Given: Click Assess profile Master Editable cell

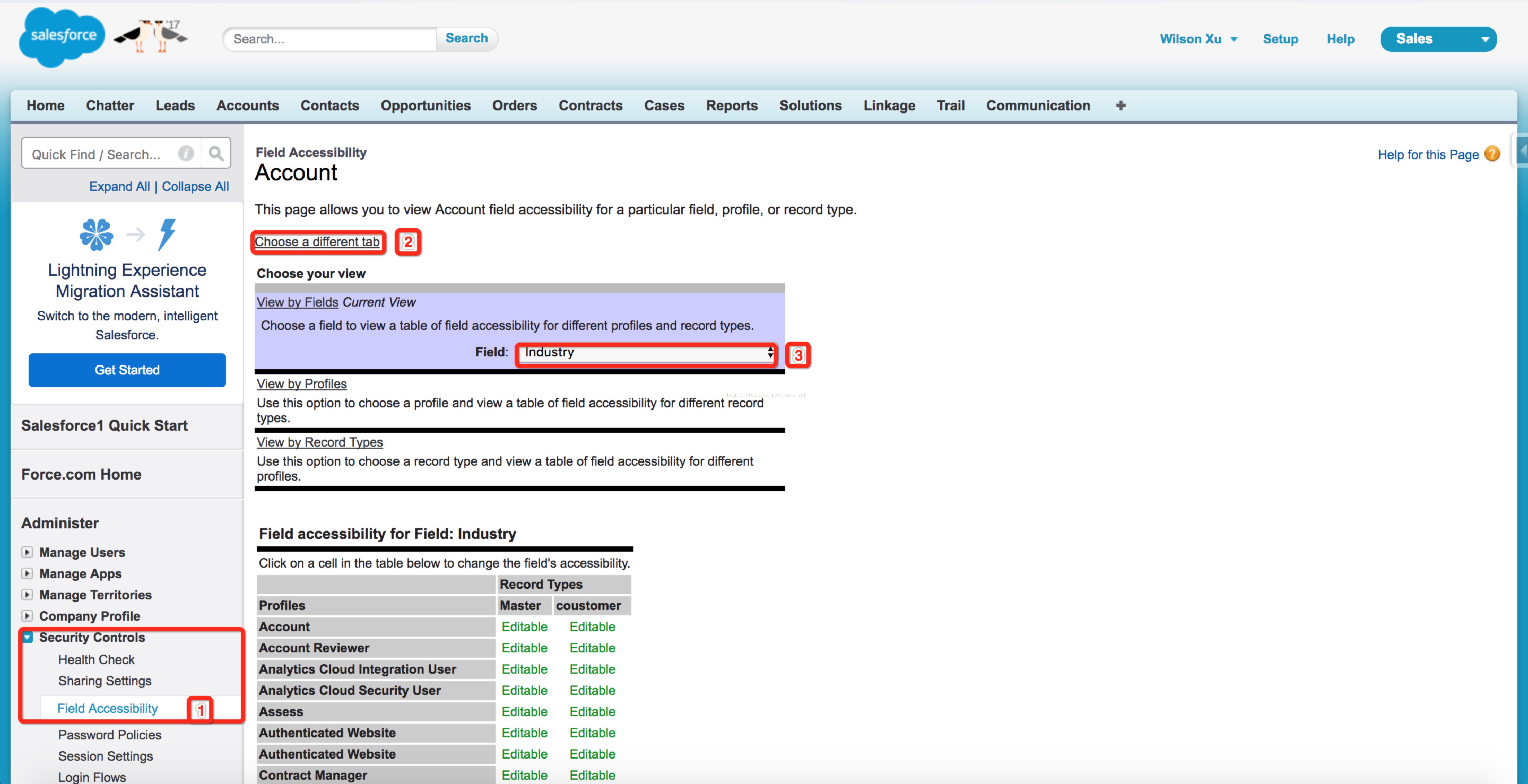Looking at the screenshot, I should tap(524, 712).
